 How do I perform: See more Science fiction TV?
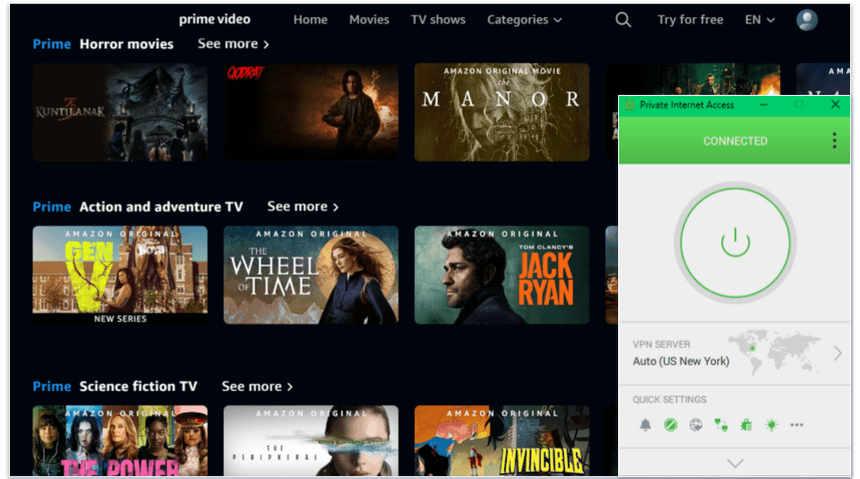[257, 386]
